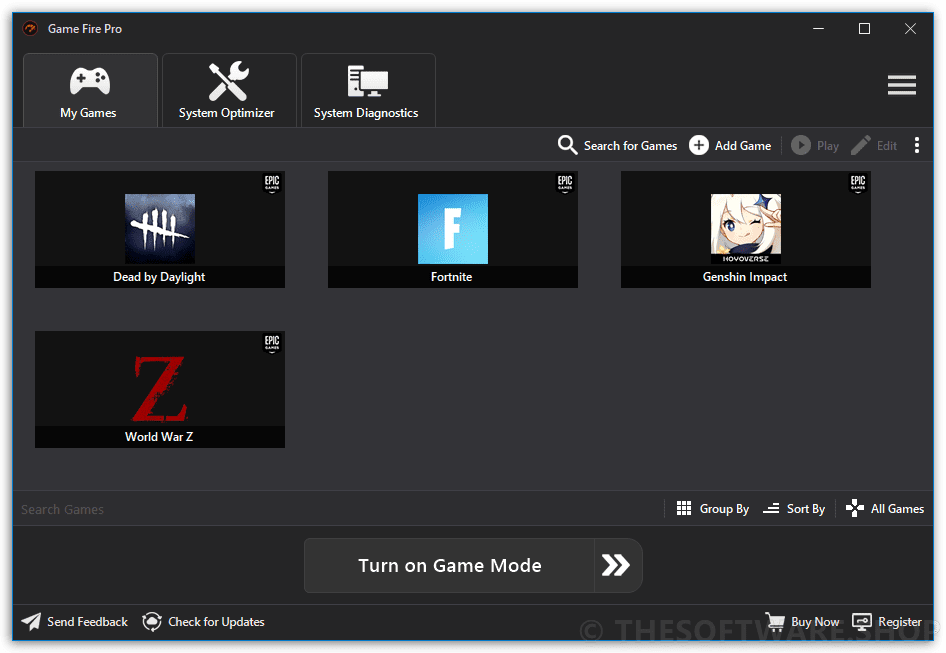946x653 pixels.
Task: Click the Send Feedback link
Action: [75, 622]
